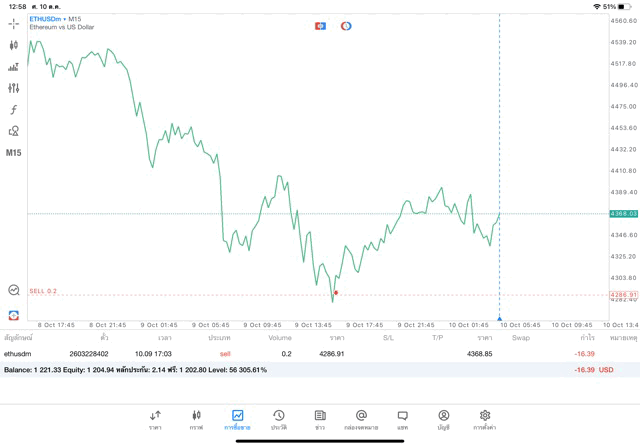Open the Settings gear tab
The image size is (640, 447).
point(485,419)
